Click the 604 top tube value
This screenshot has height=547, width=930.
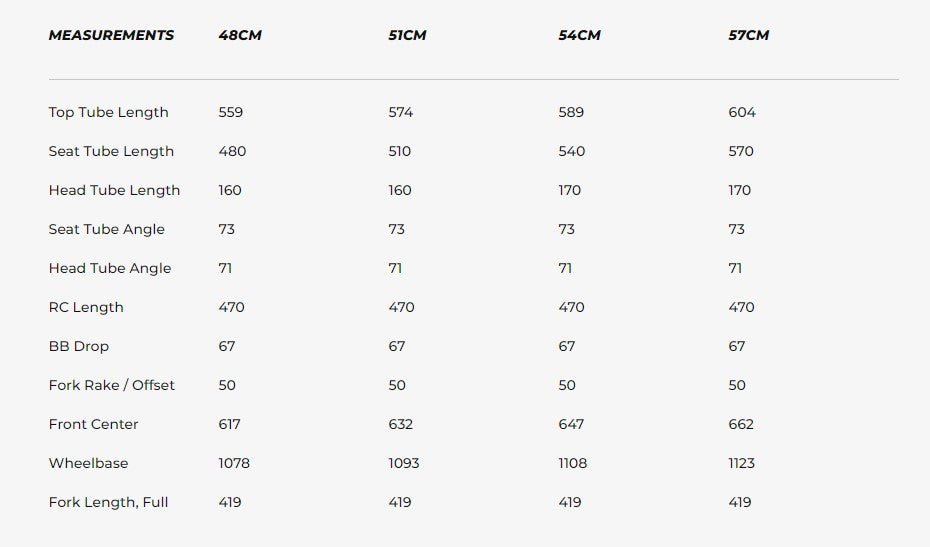pyautogui.click(x=742, y=112)
